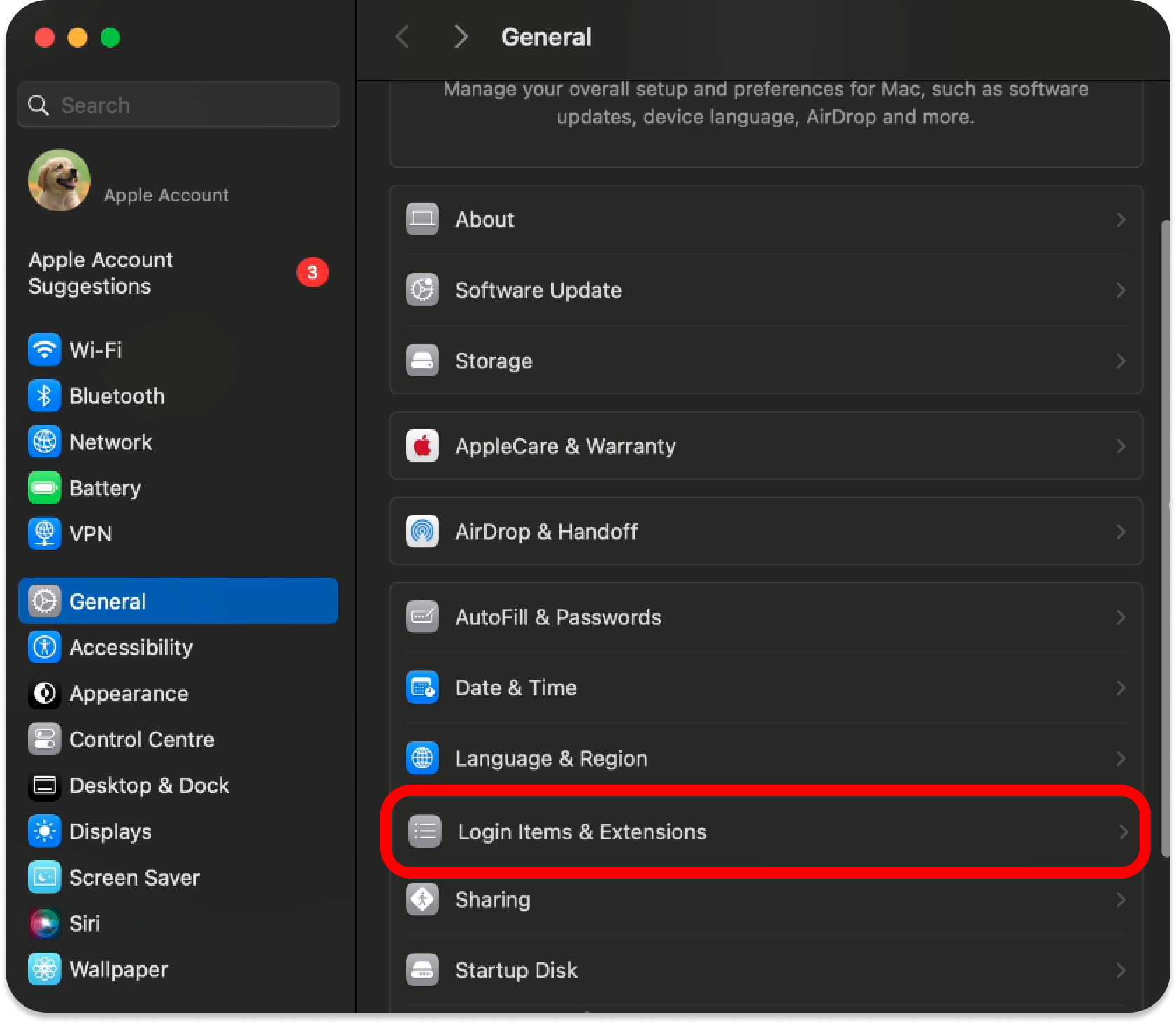
Task: Open Login Items & Extensions chevron
Action: [1123, 832]
